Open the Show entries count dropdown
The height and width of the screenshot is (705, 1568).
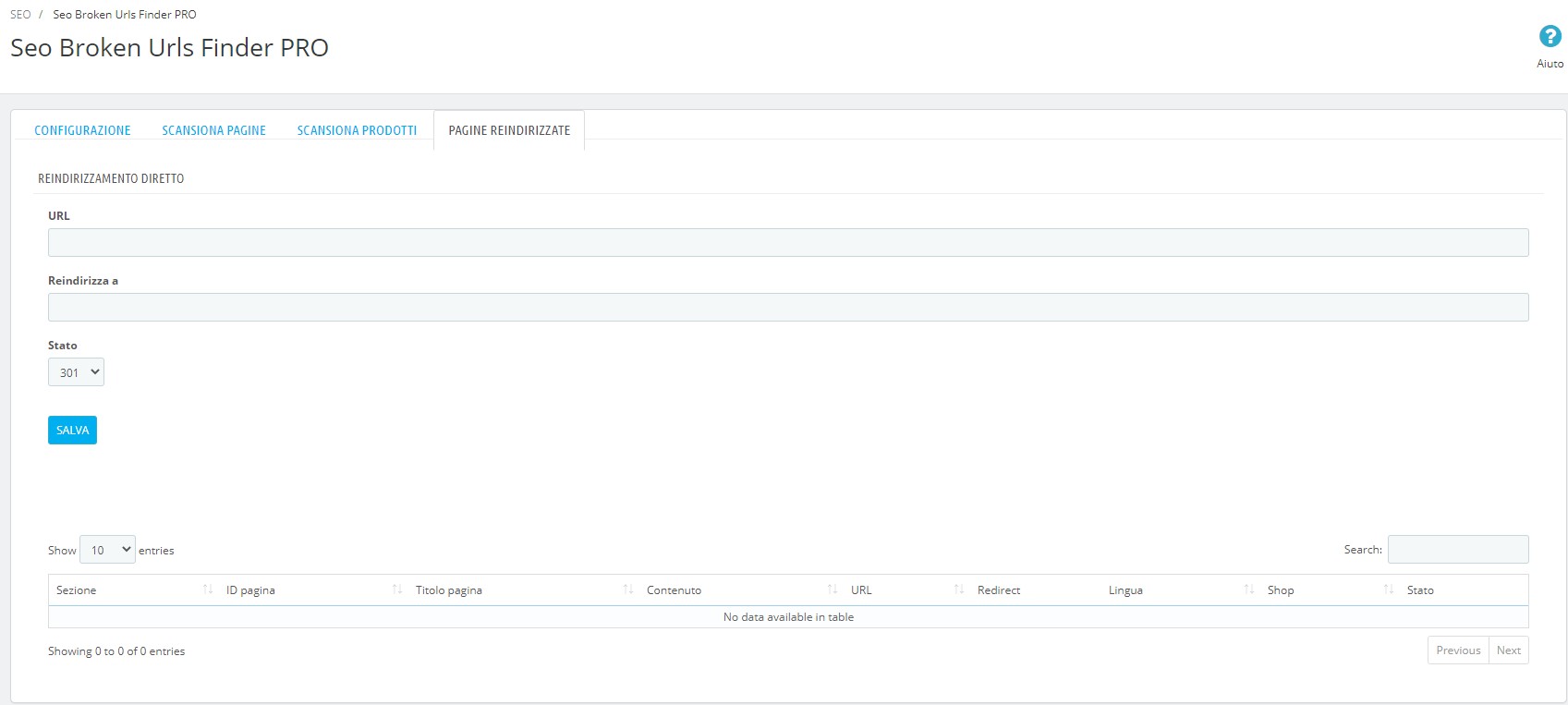coord(107,550)
